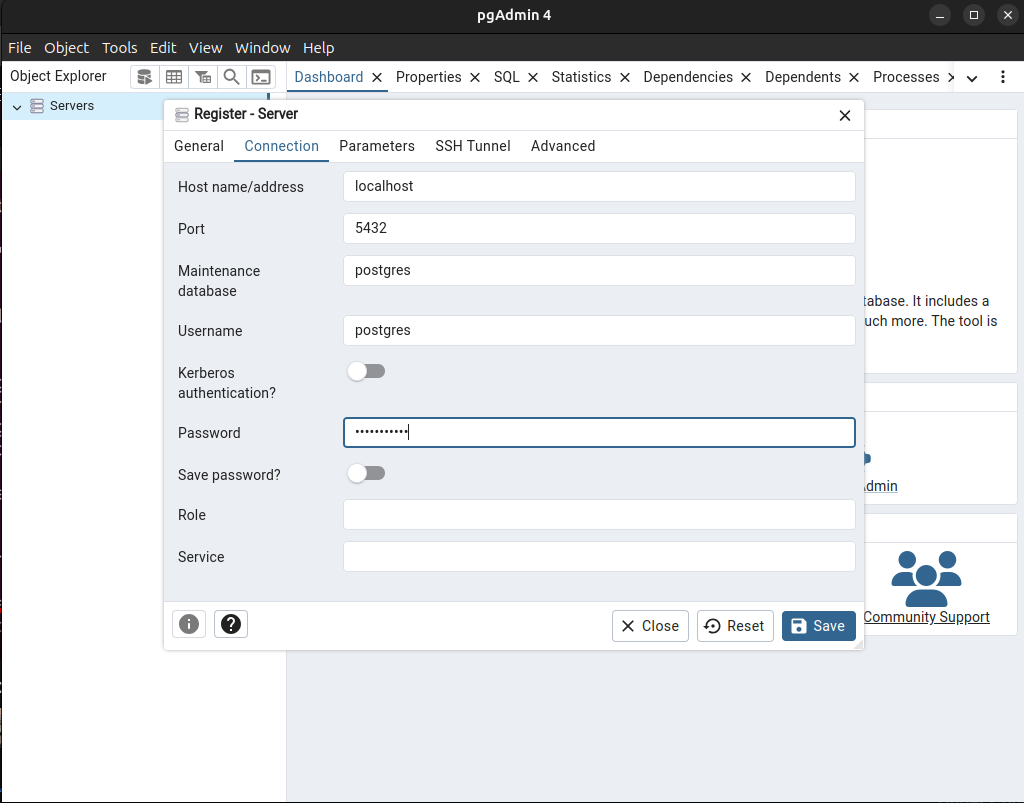Viewport: 1024px width, 803px height.
Task: Close the Register - Server dialog with X
Action: click(x=845, y=115)
